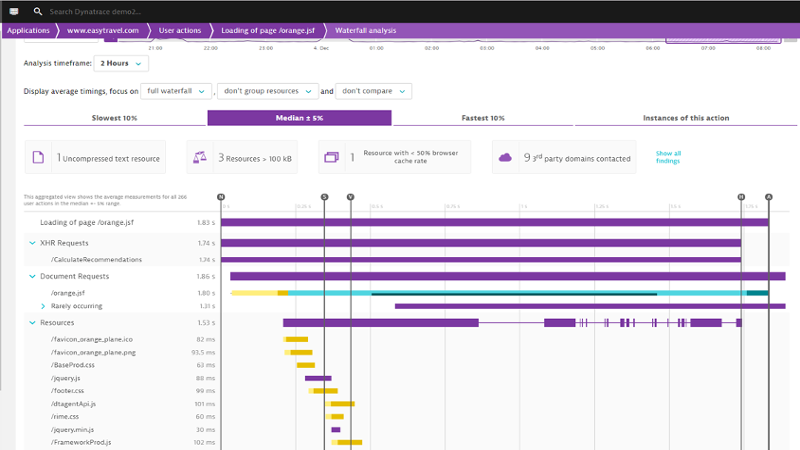Image resolution: width=800 pixels, height=450 pixels.
Task: Click the search magnifier icon
Action: tap(38, 11)
